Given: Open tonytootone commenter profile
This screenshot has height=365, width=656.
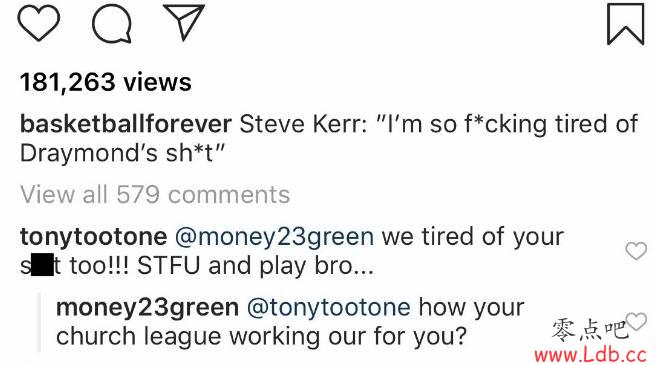Looking at the screenshot, I should 93,236.
